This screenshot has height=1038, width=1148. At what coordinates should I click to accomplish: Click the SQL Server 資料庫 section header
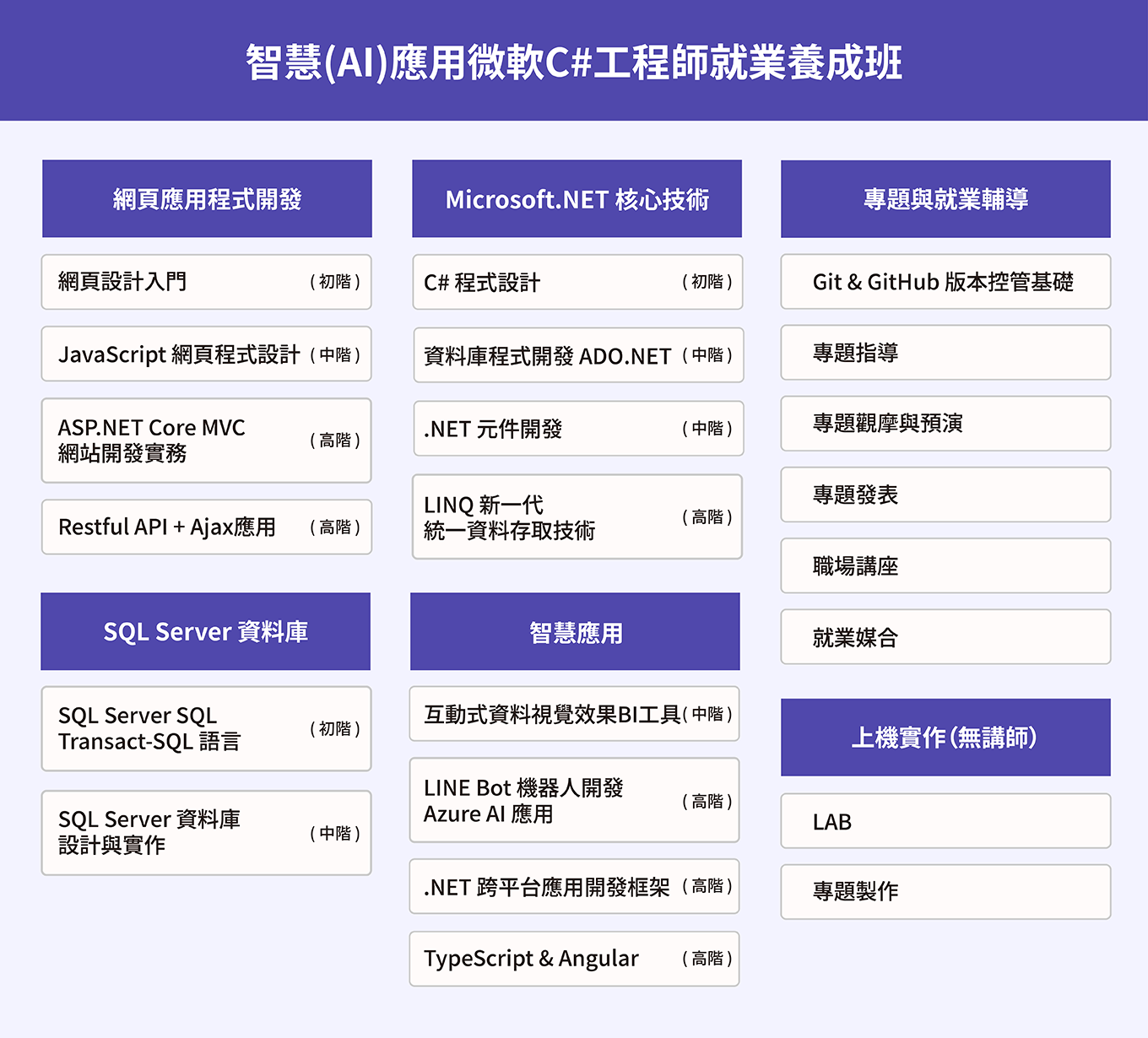[x=206, y=631]
